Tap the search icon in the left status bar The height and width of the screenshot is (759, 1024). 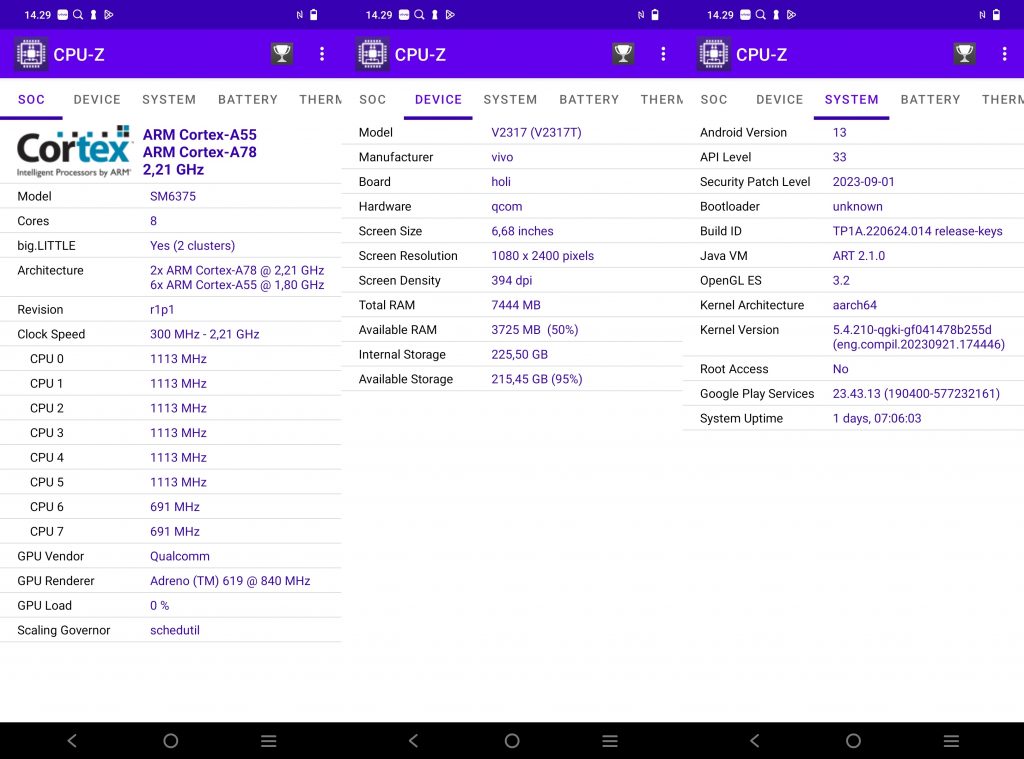[78, 14]
